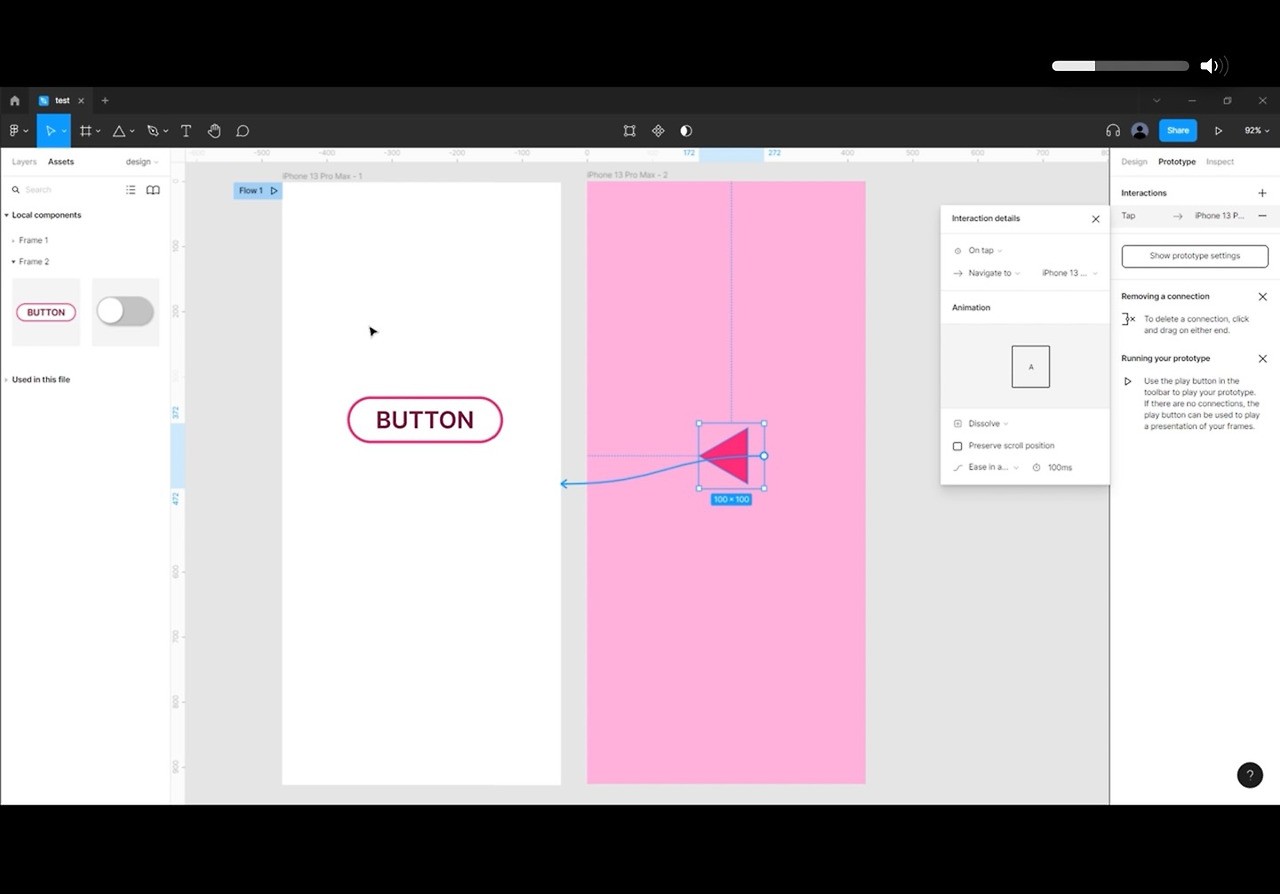Dismiss the Running your prototype tip
Viewport: 1280px width, 894px height.
[x=1262, y=359]
